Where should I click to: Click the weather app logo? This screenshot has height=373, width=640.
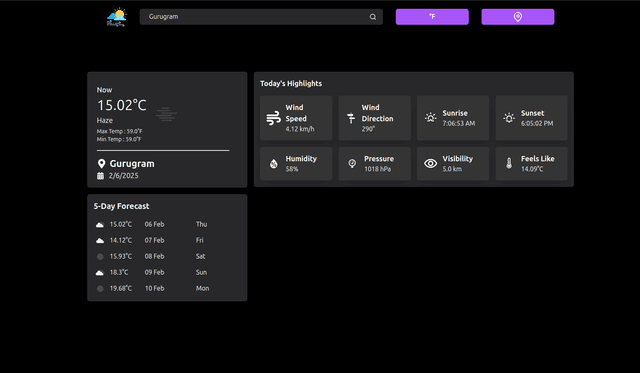coord(117,17)
